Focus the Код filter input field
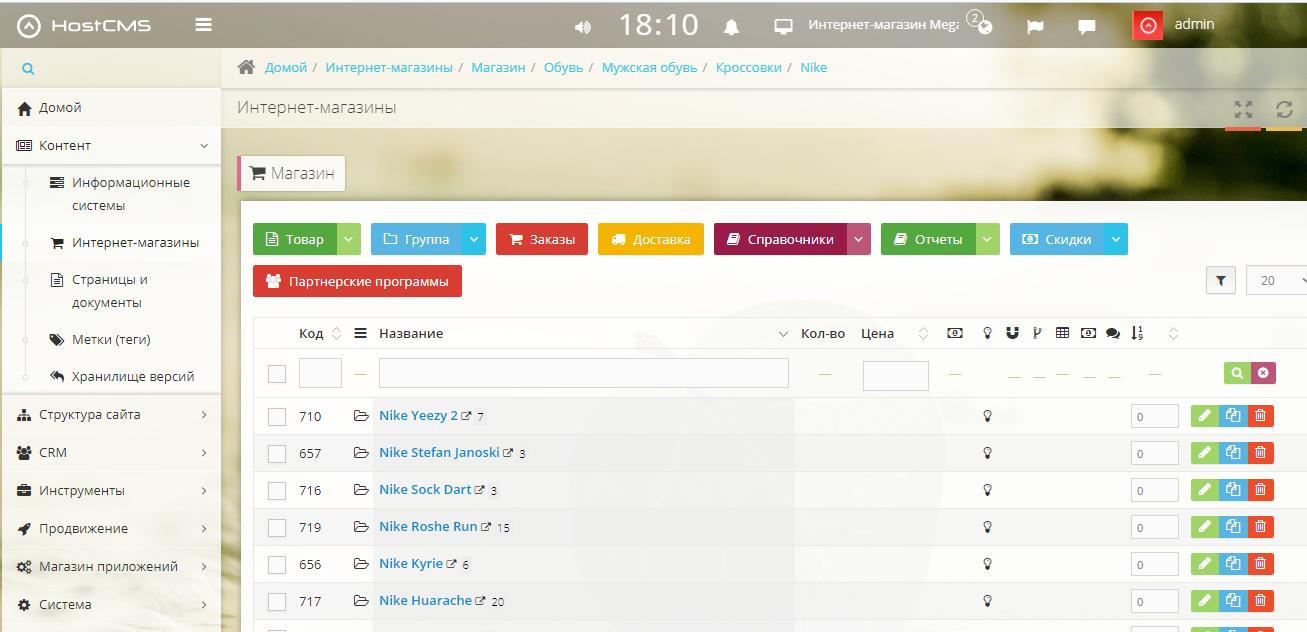Viewport: 1307px width, 632px height. click(320, 373)
